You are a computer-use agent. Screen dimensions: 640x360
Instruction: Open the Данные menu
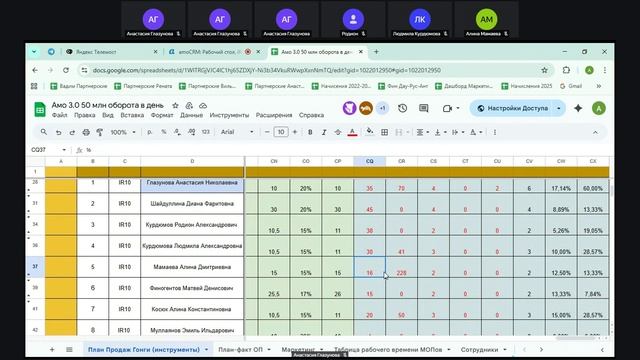[x=191, y=115]
